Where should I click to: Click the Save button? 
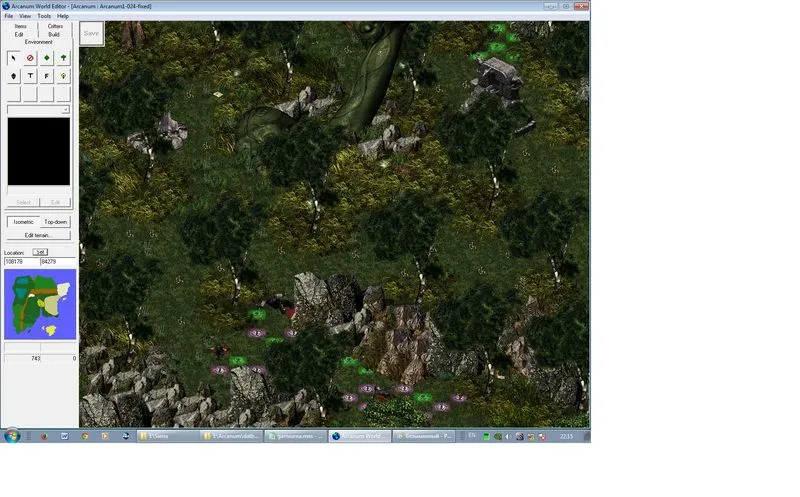[x=92, y=33]
